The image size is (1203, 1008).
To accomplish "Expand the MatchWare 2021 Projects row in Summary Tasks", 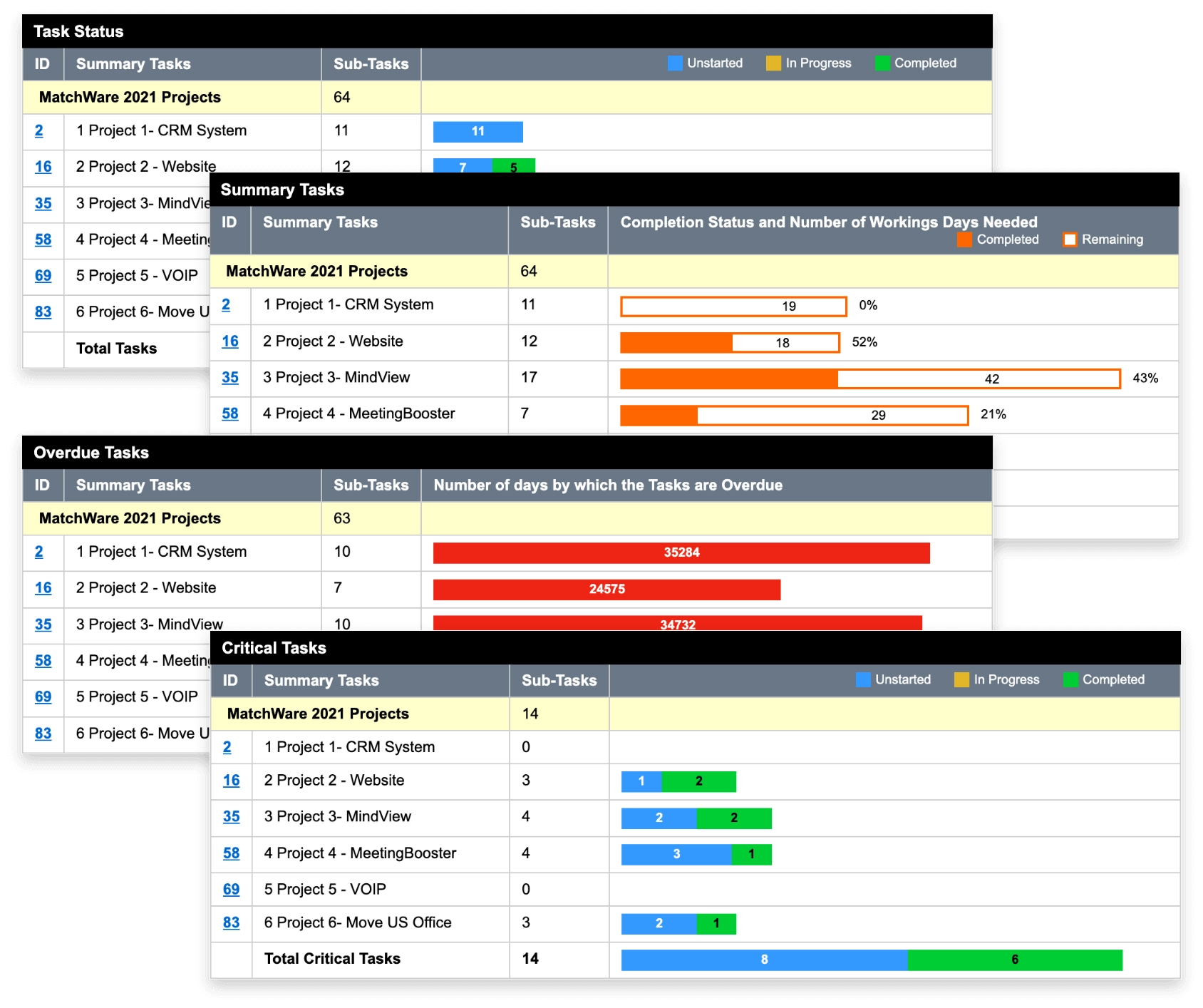I will pyautogui.click(x=316, y=272).
